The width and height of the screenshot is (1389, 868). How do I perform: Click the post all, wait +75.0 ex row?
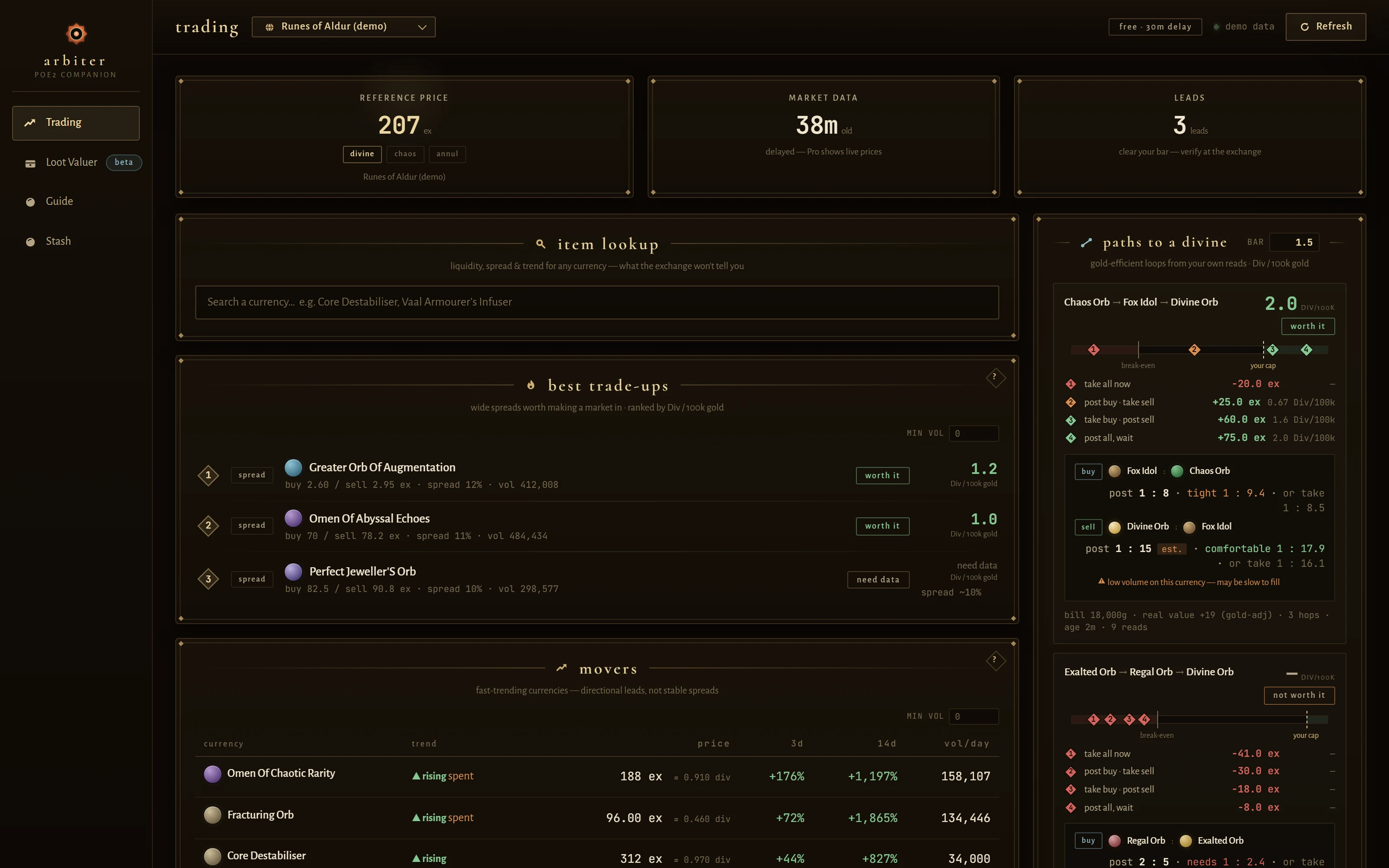point(1200,438)
